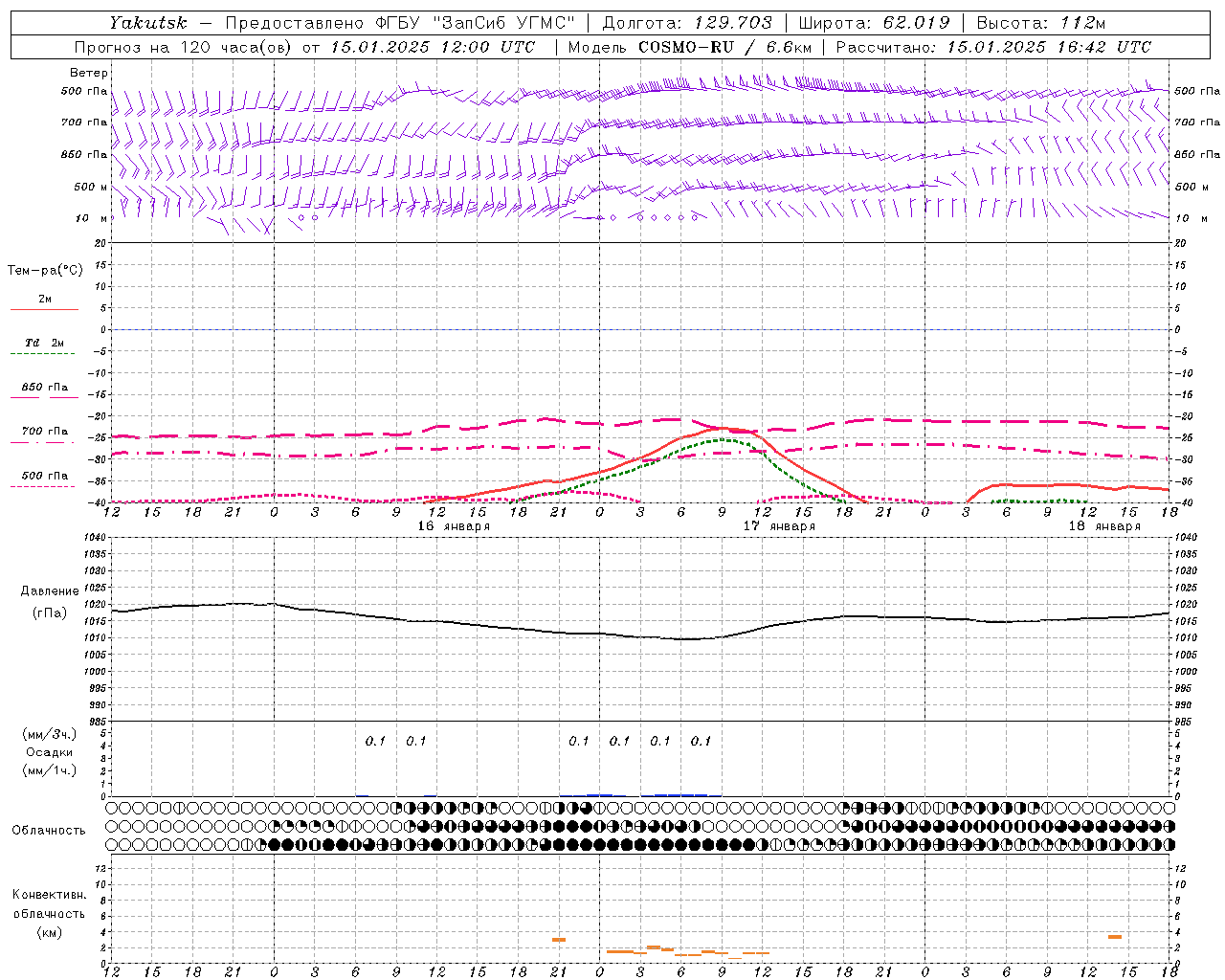
Task: Click the (мм/1ч.) precipitation unit label
Action: (x=49, y=770)
